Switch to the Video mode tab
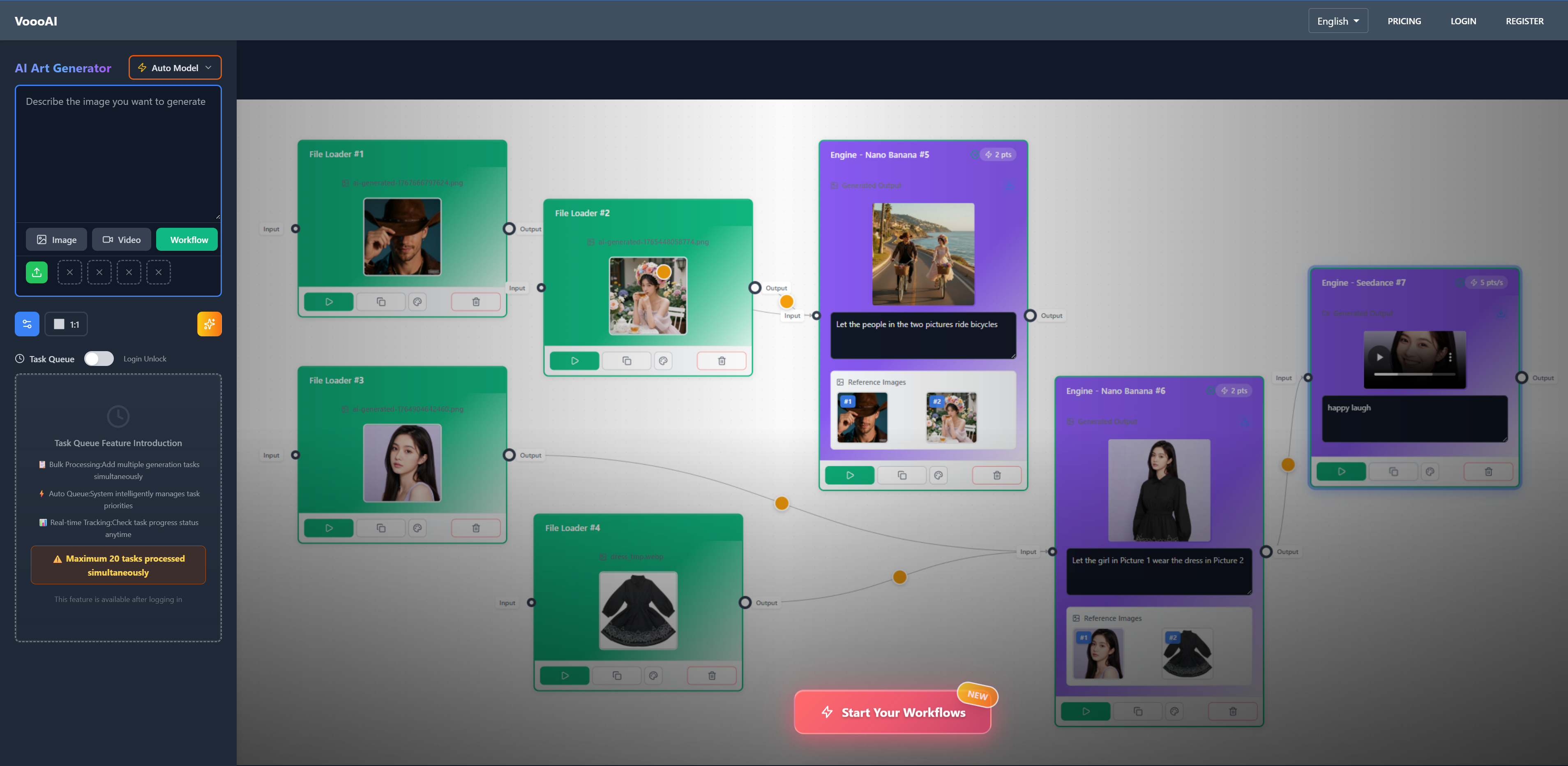 pos(121,240)
